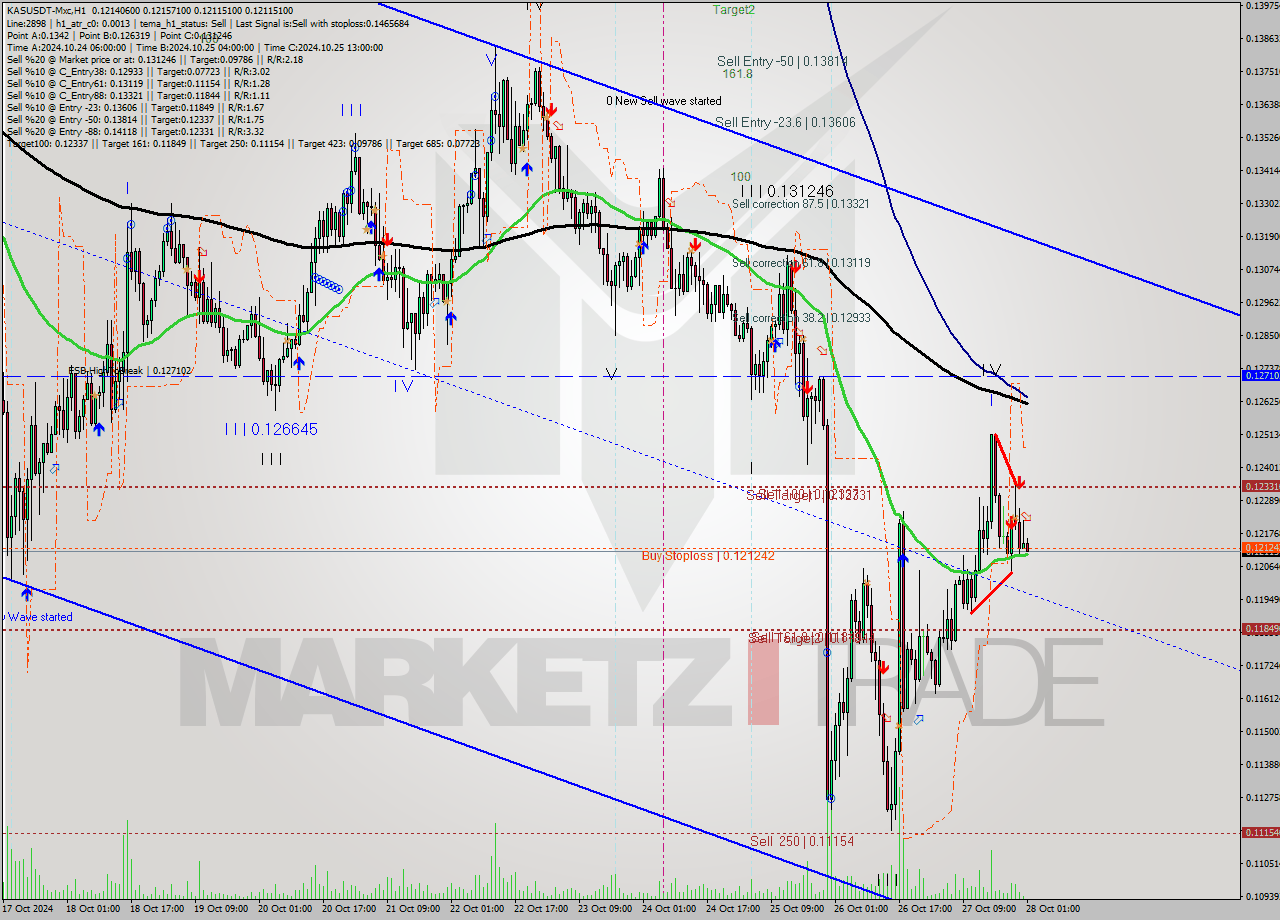The width and height of the screenshot is (1280, 920).
Task: Click the 'Sell correction 61.8 | 0.13119' label
Action: tap(800, 263)
